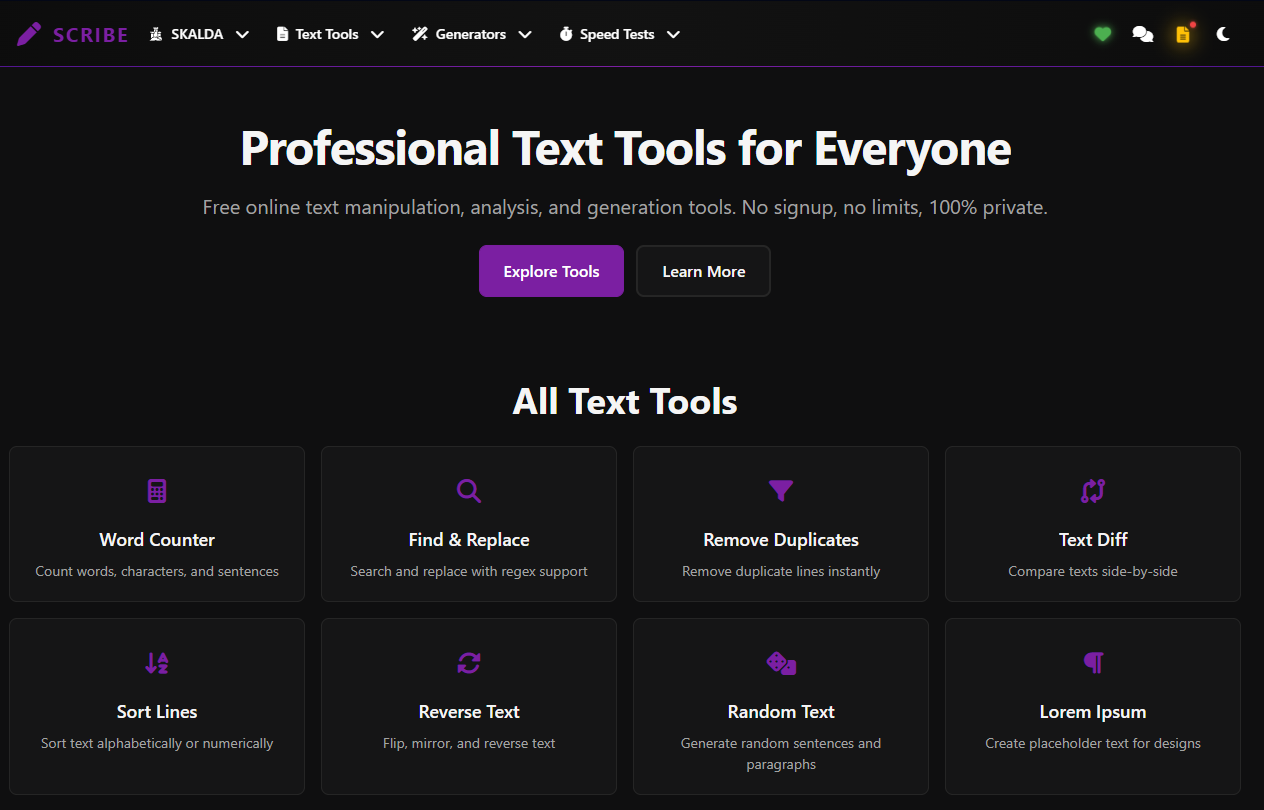This screenshot has width=1264, height=810.
Task: Select the Speed Tests menu item
Action: click(617, 33)
